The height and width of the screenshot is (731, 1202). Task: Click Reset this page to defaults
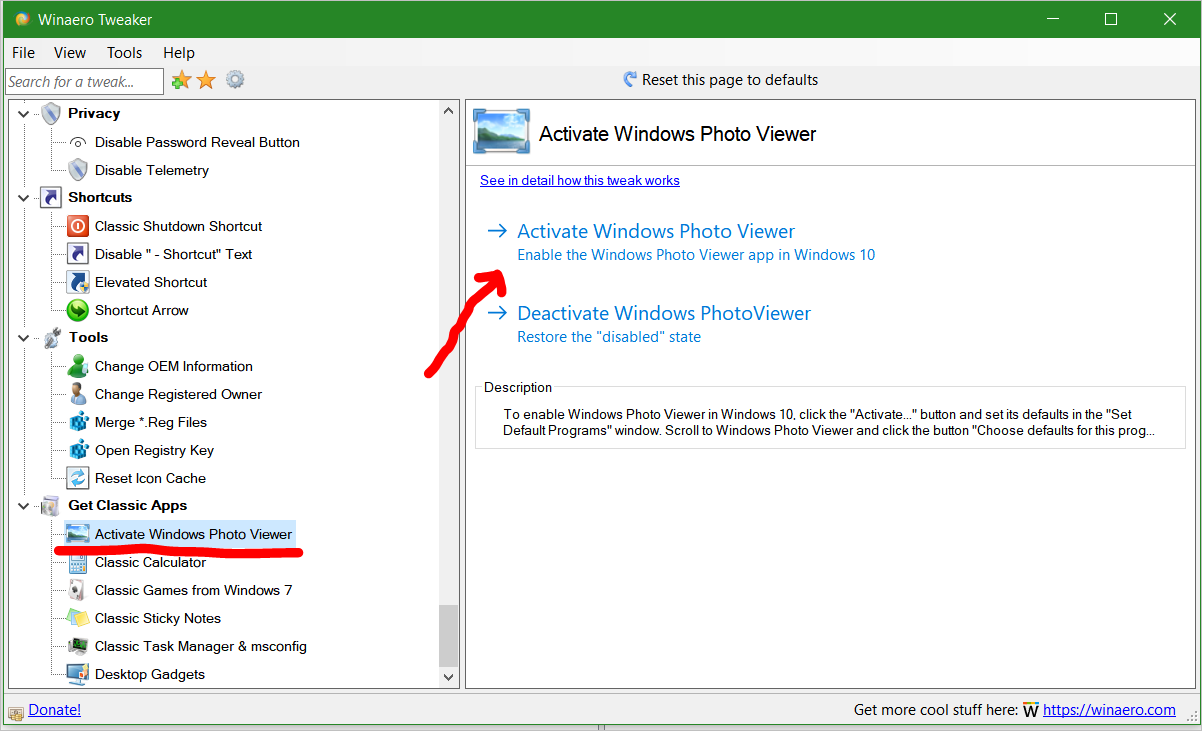coord(720,80)
